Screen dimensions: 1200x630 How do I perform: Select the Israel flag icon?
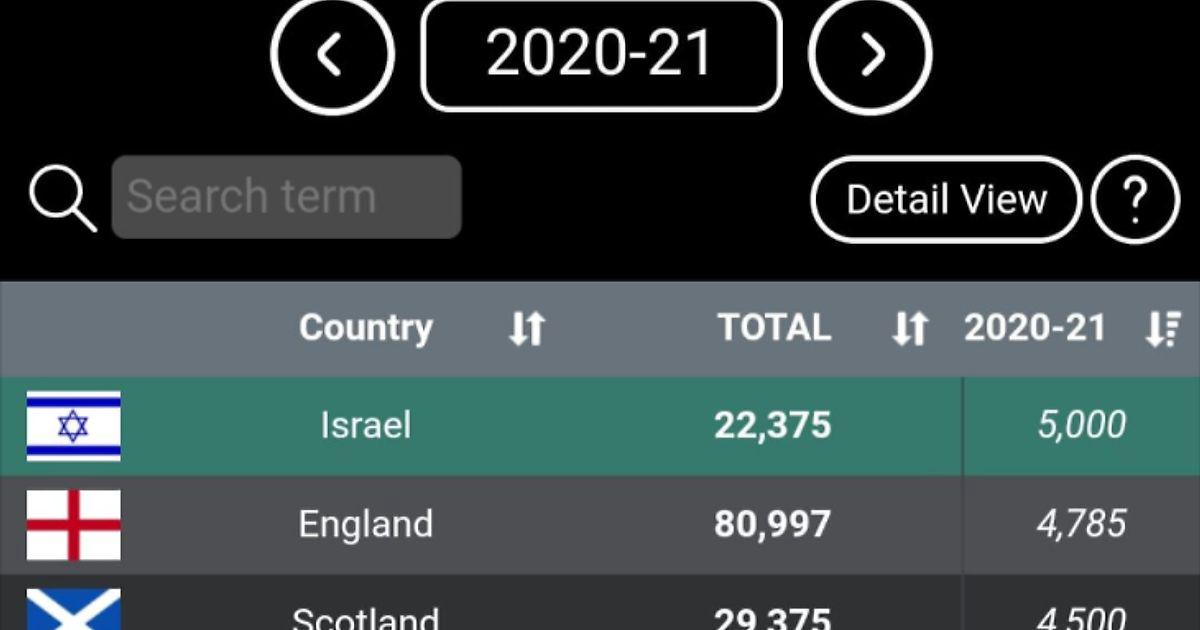(73, 426)
